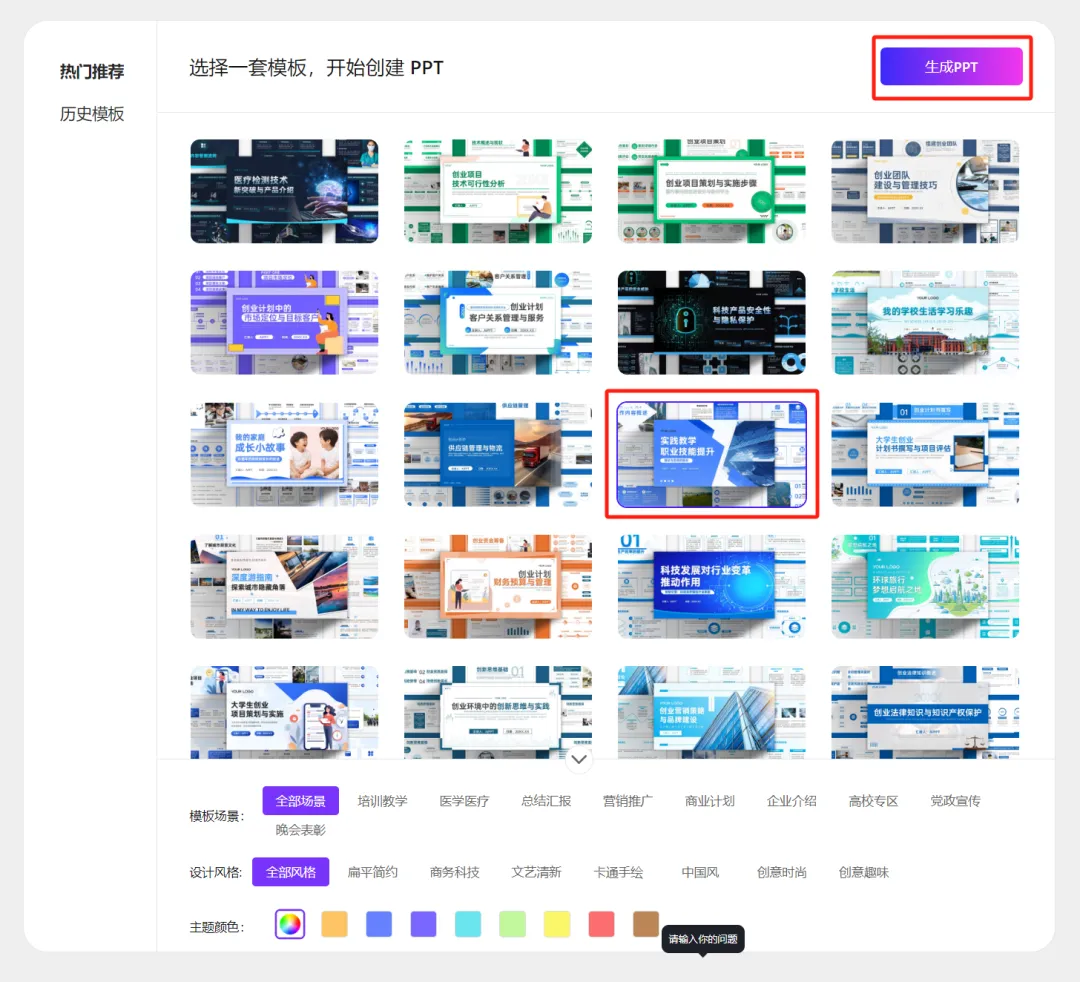Select 全部风格 design style
1080x982 pixels.
coord(291,872)
